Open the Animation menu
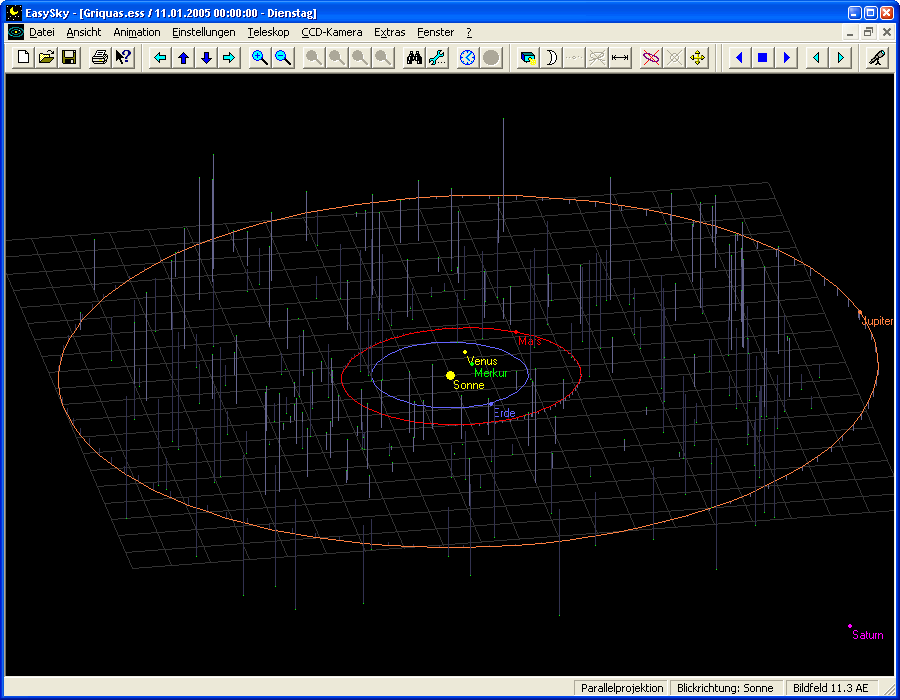Screen dimensions: 900x700 coord(137,32)
